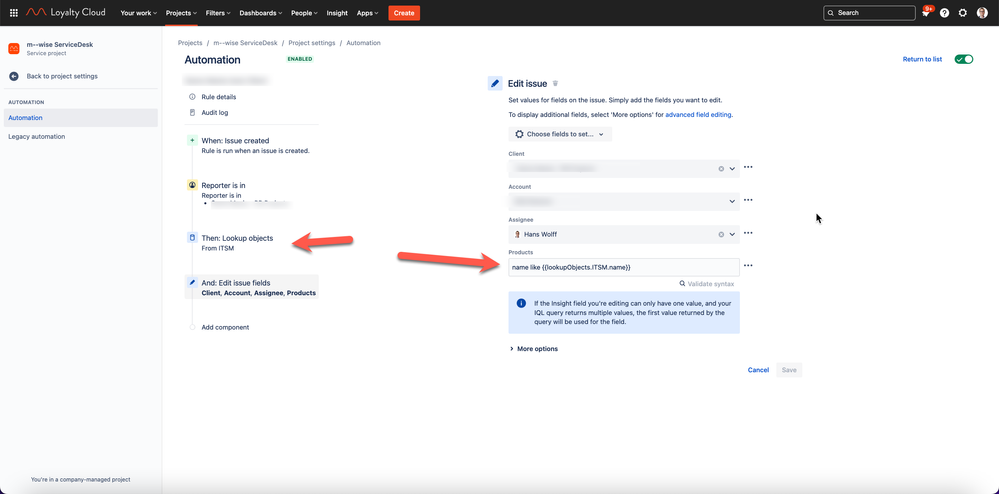Open the Apps dropdown menu
The width and height of the screenshot is (999, 494).
click(x=367, y=13)
